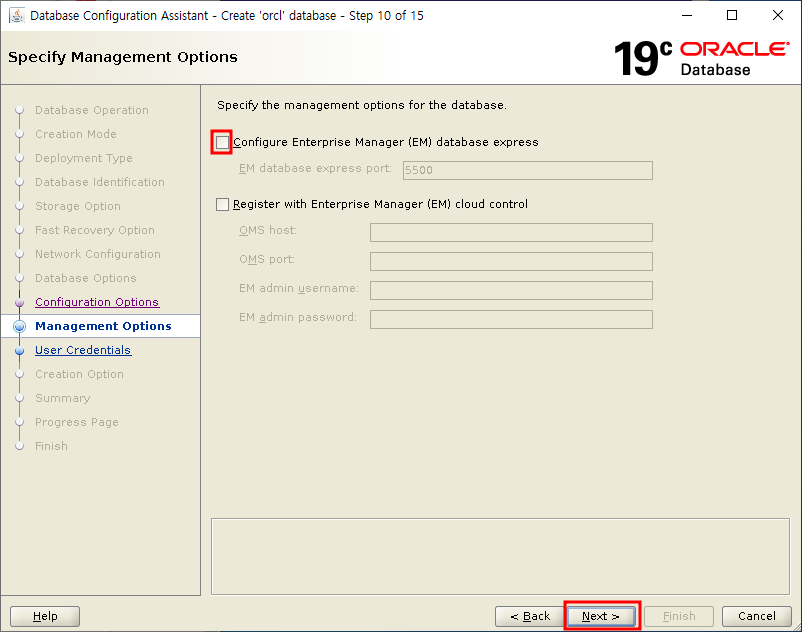Cancel the database creation wizard
Image resolution: width=802 pixels, height=632 pixels.
(x=756, y=616)
